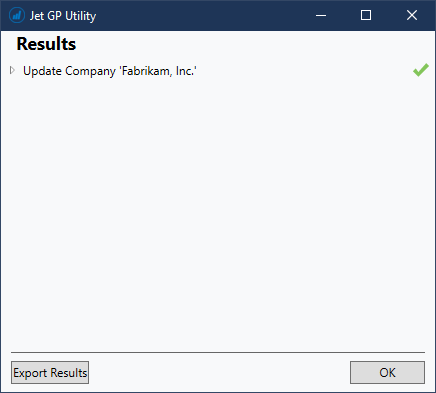Confirm the dialog with OK
This screenshot has width=436, height=393.
pyautogui.click(x=387, y=372)
